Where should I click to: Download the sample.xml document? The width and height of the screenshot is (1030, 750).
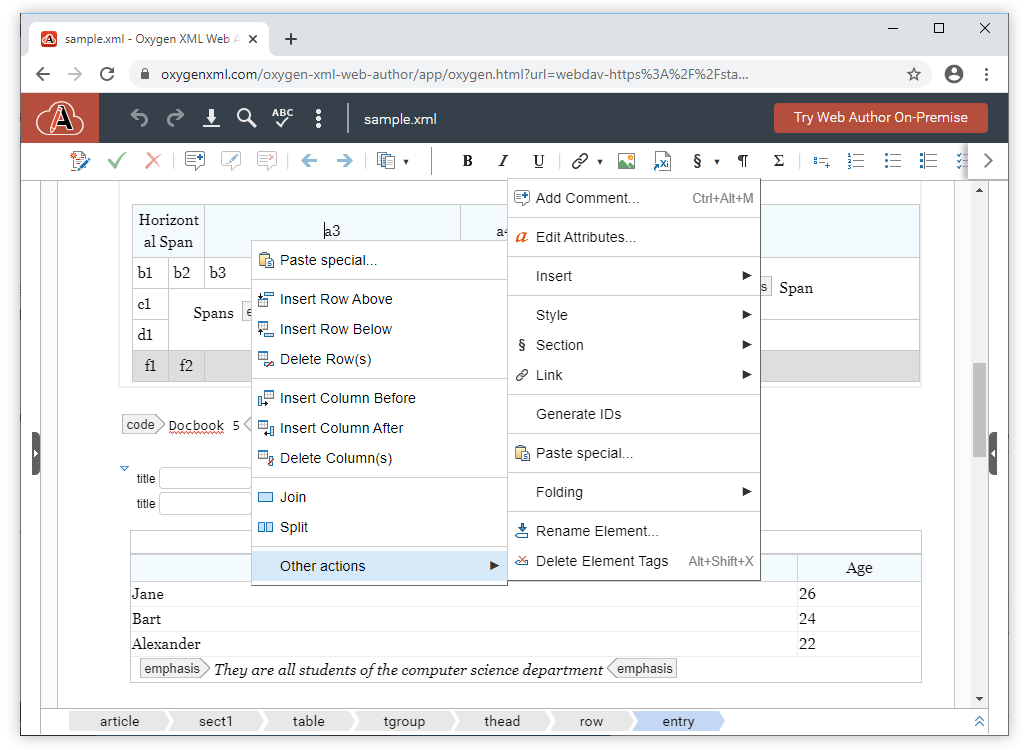[211, 118]
